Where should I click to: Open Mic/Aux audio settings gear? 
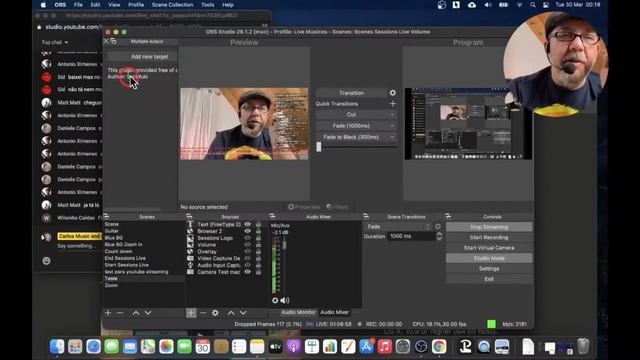tap(275, 300)
